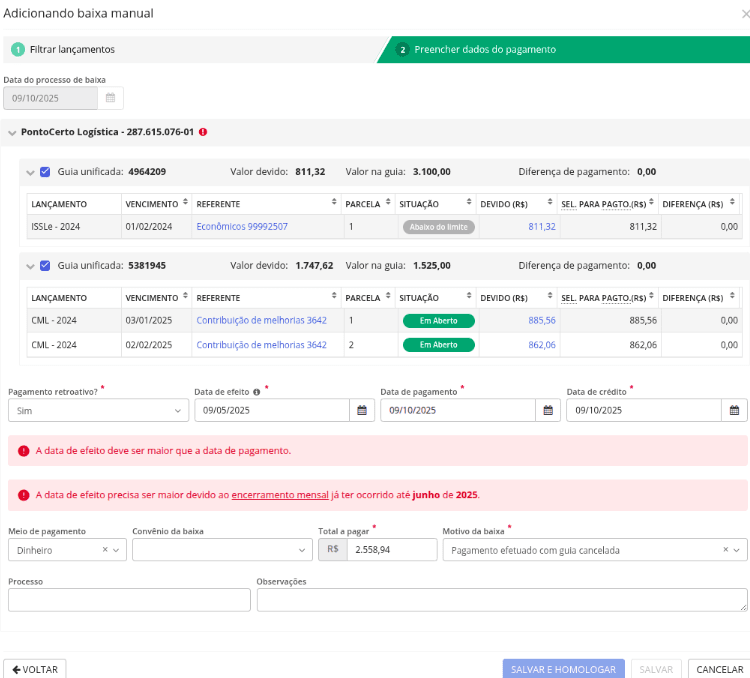Open Econômicos 99992507 link
Viewport: 750px width, 678px height.
coord(242,227)
